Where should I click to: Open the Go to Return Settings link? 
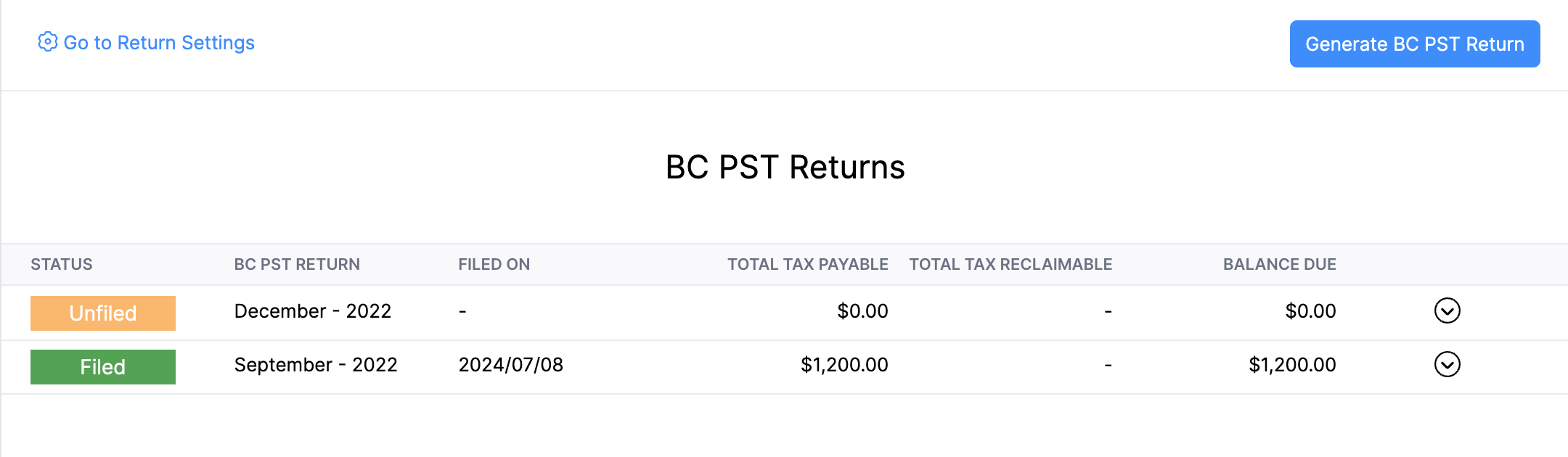pos(159,43)
